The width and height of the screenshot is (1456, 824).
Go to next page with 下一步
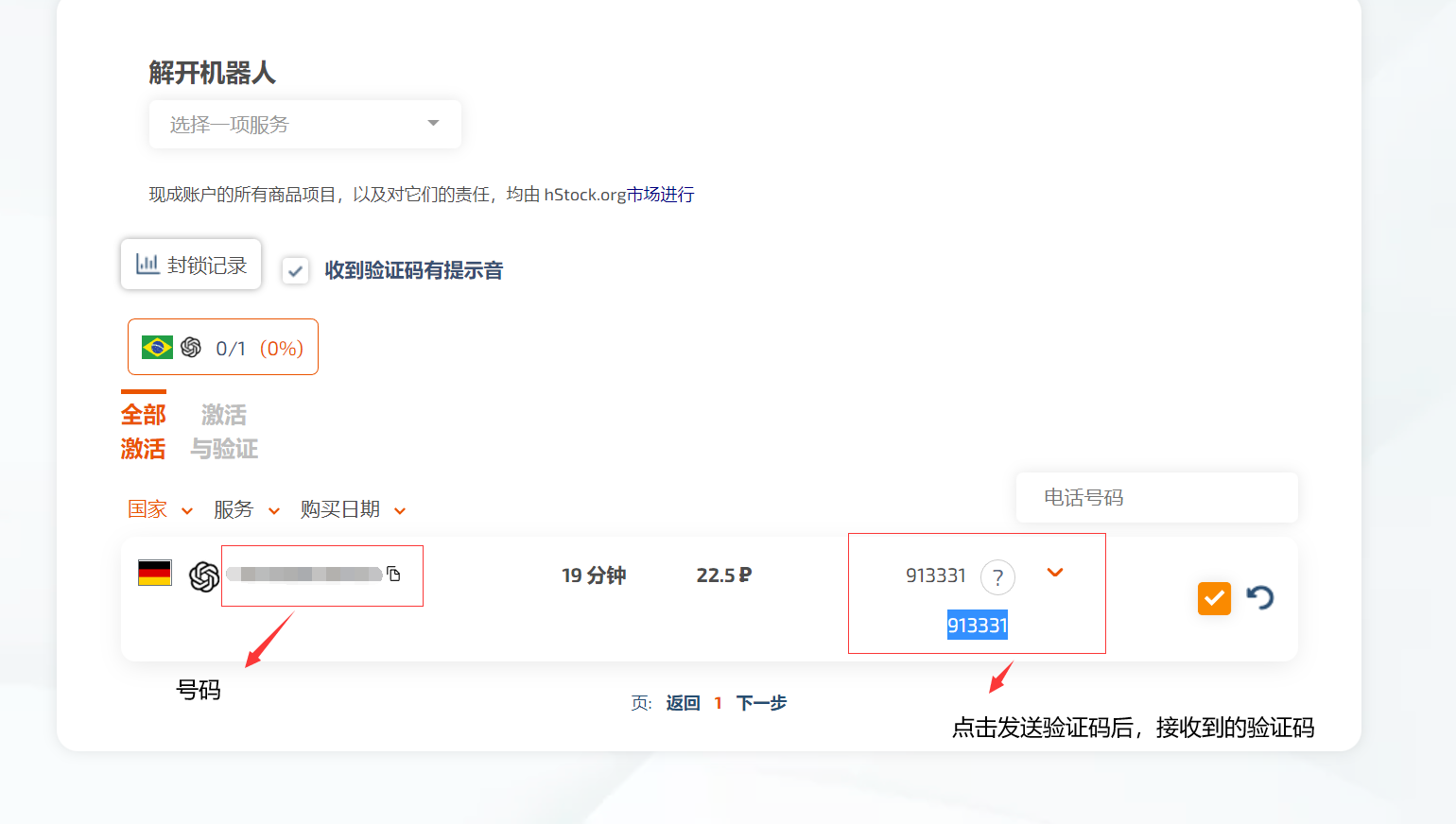(x=761, y=703)
